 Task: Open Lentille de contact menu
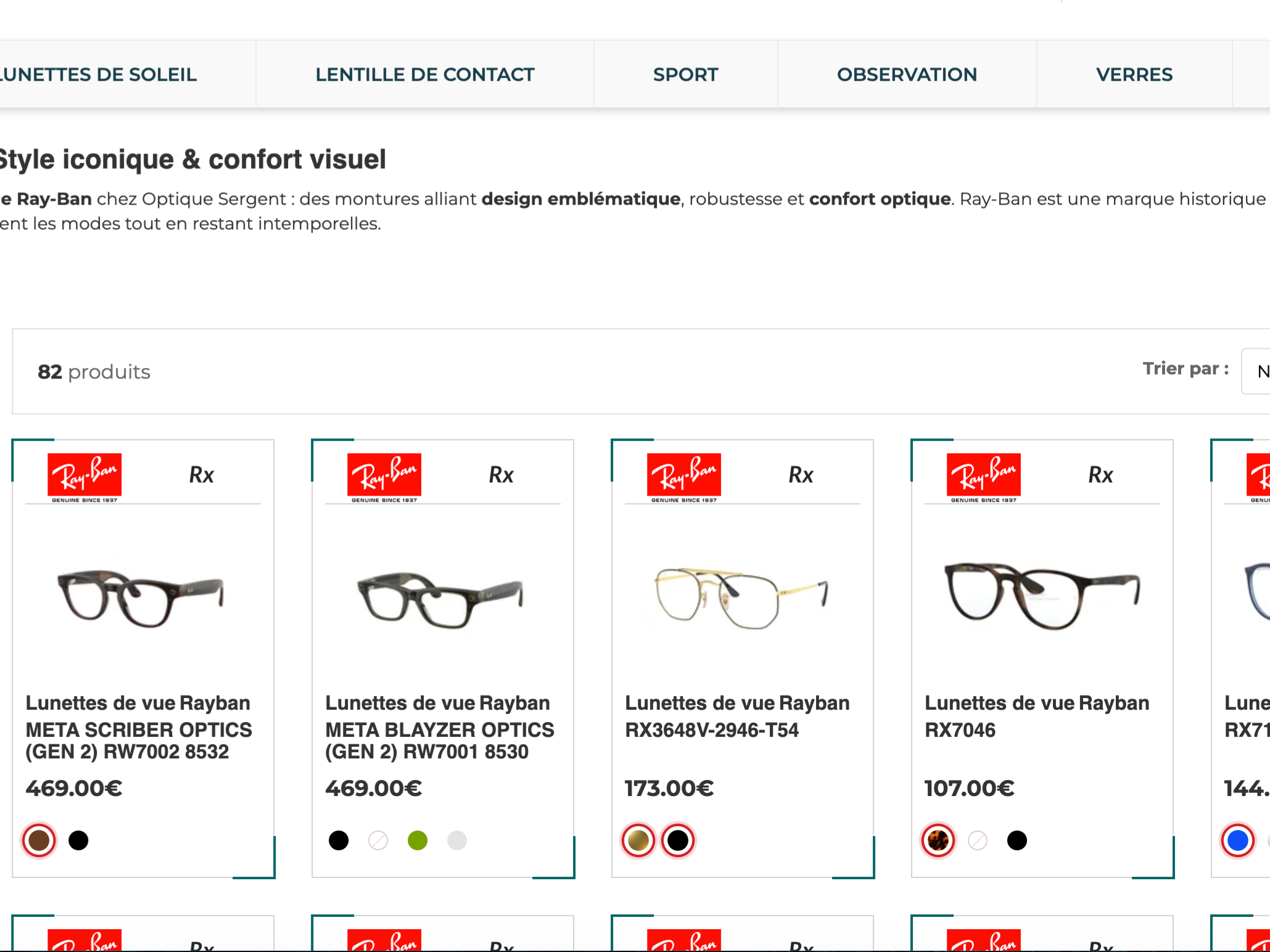coord(425,75)
